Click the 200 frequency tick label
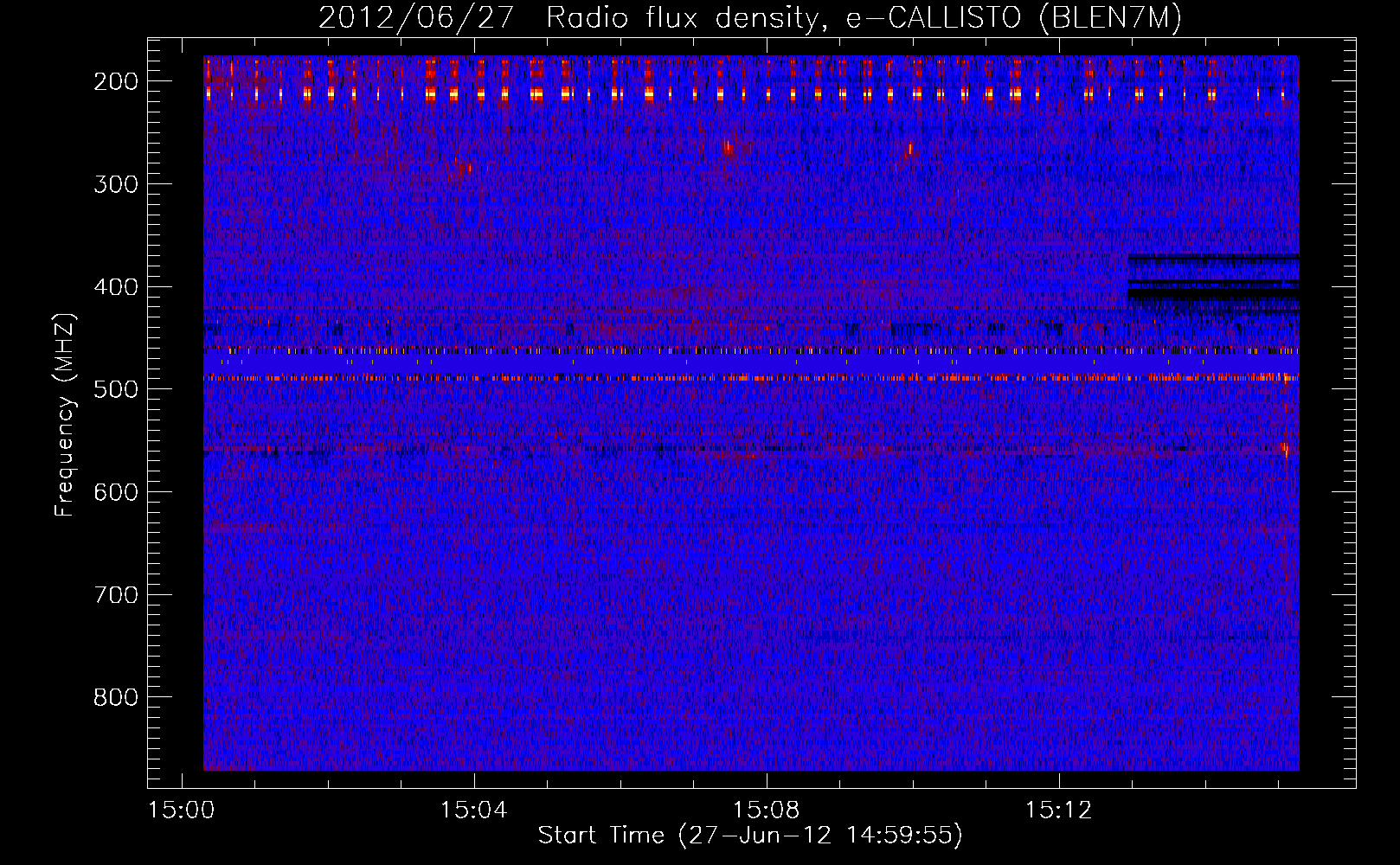 point(116,81)
